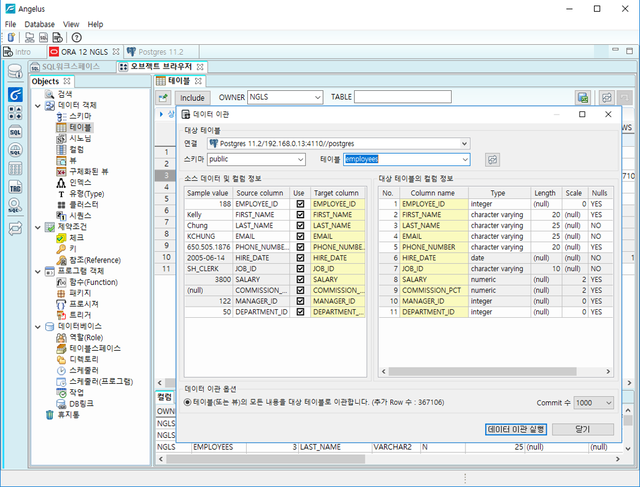
Task: Select 시노님 in Objects tree
Action: 80,138
